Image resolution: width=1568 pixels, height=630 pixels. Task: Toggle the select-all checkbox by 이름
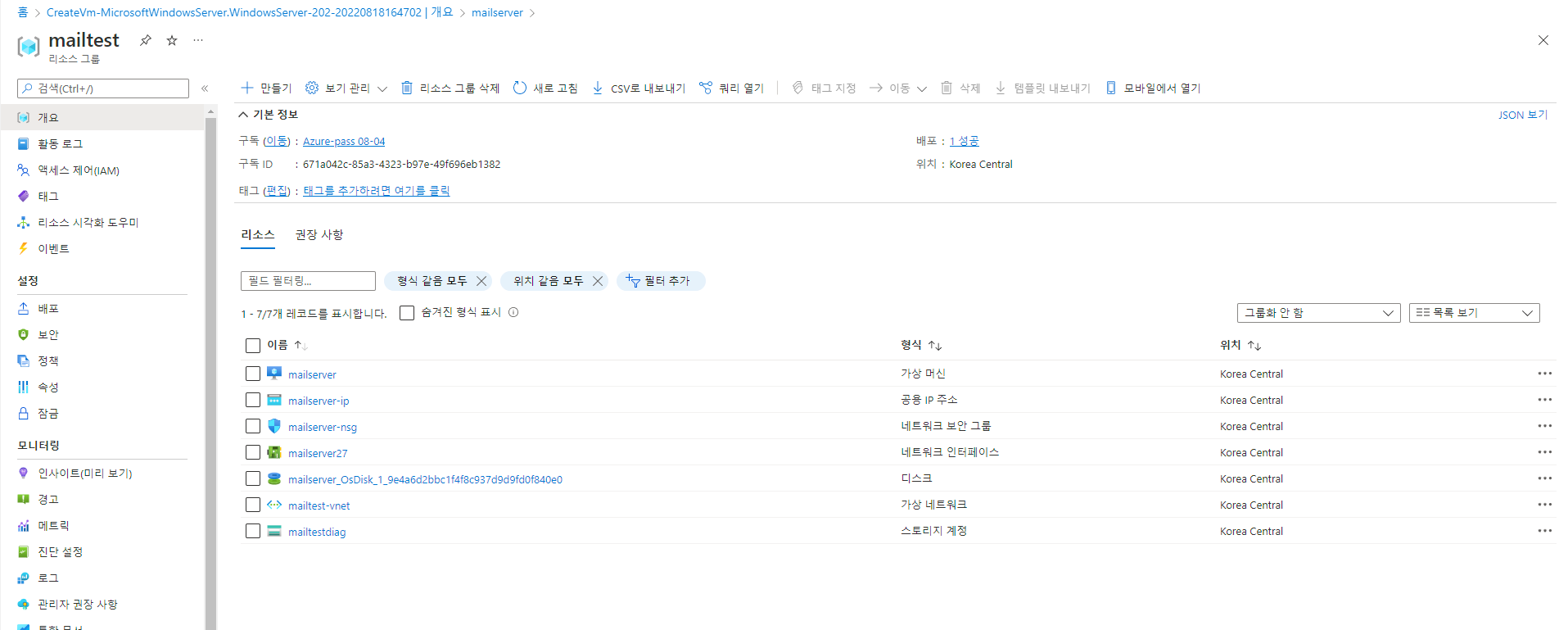(x=253, y=346)
